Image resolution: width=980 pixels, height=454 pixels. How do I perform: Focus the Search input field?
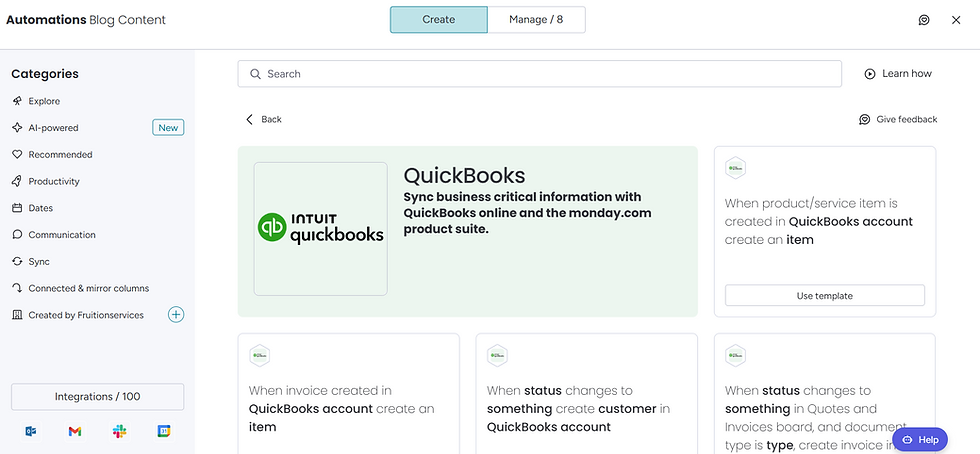pyautogui.click(x=539, y=74)
